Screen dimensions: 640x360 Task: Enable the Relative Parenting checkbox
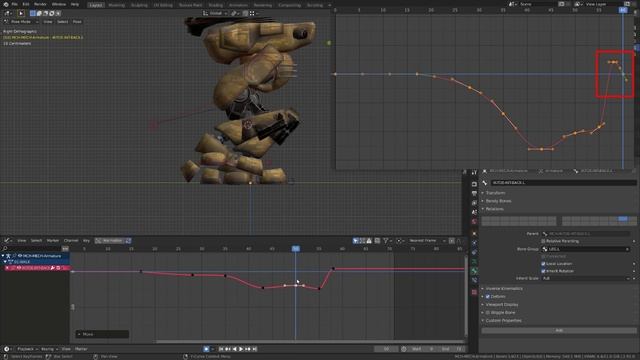543,241
